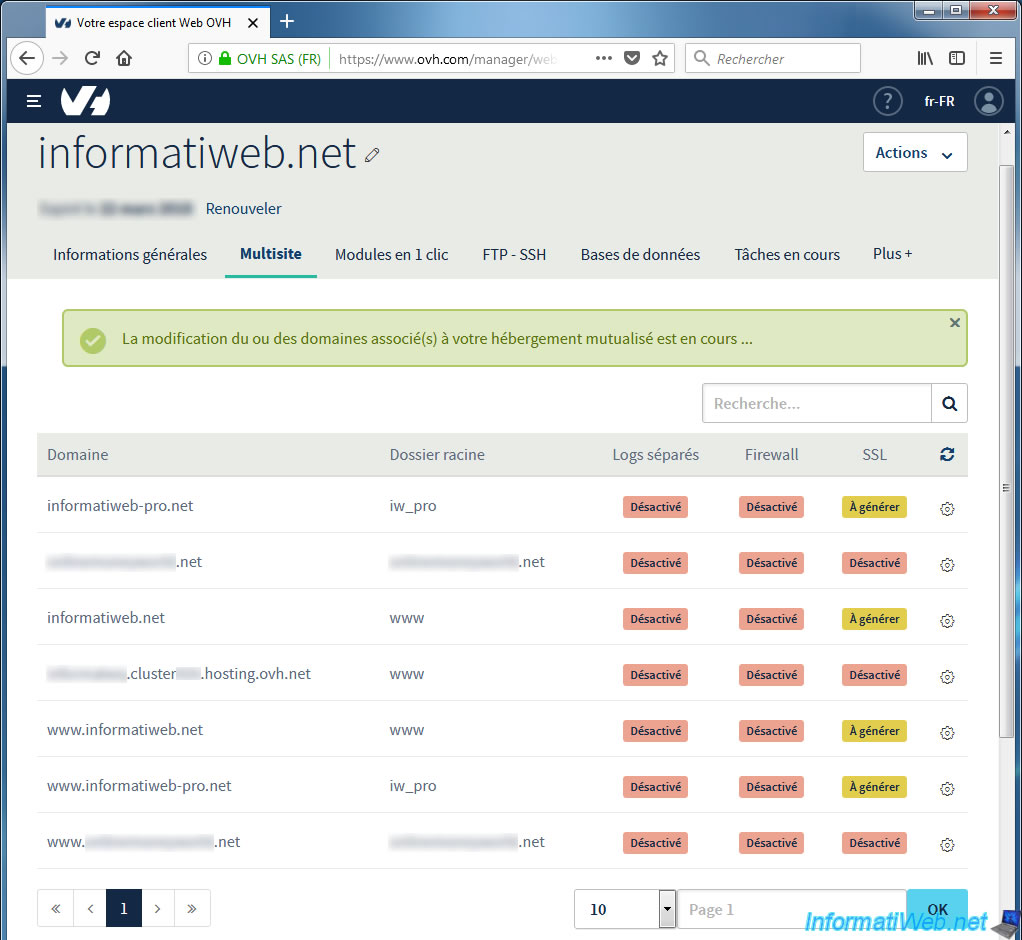Open page actions three-dots menu in address bar
The width and height of the screenshot is (1022, 940).
pyautogui.click(x=604, y=58)
